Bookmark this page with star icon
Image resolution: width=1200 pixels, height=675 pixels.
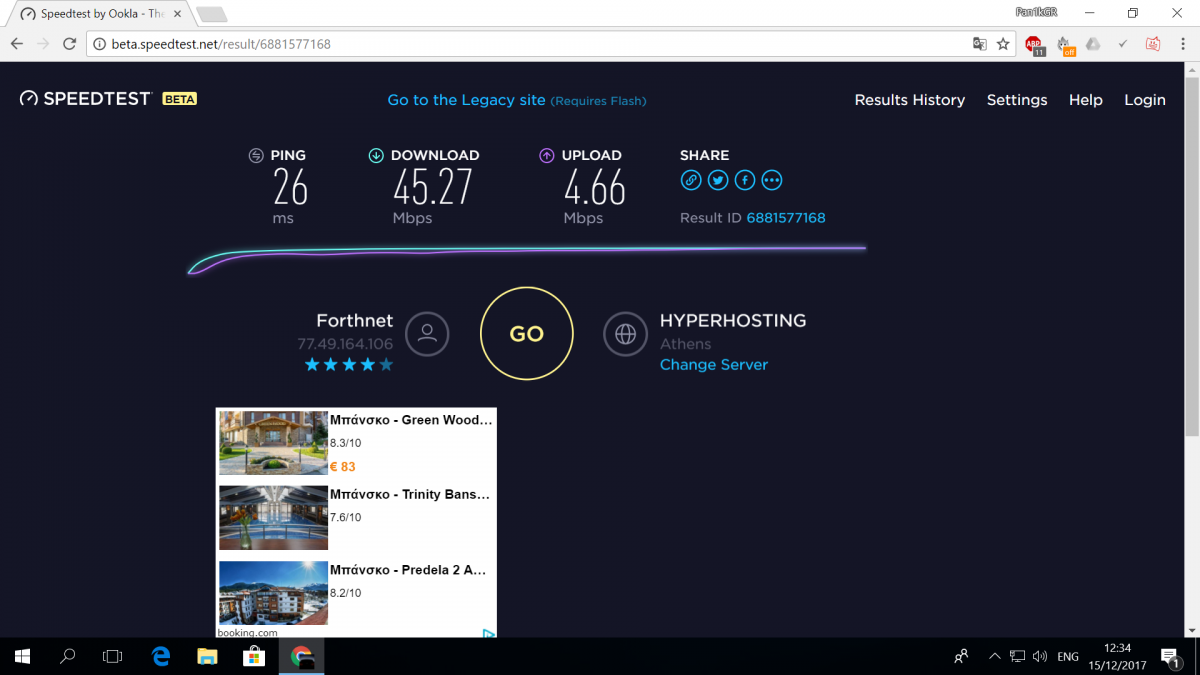point(1003,44)
